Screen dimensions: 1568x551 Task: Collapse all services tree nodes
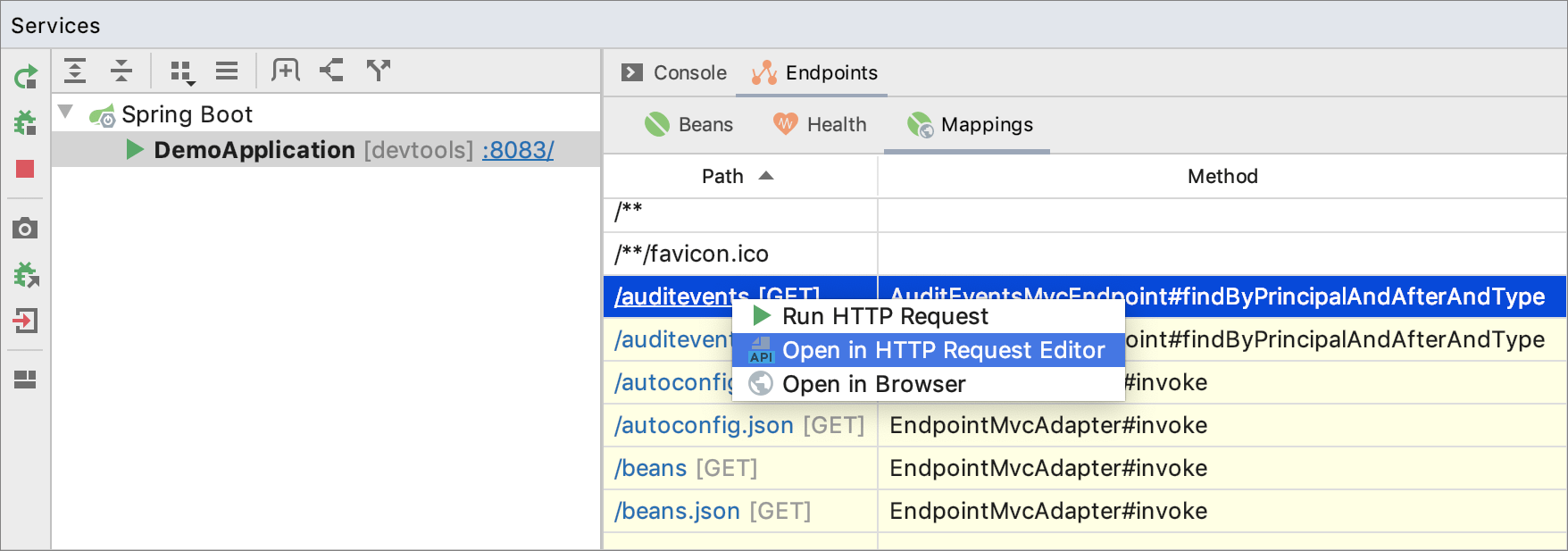pos(121,71)
